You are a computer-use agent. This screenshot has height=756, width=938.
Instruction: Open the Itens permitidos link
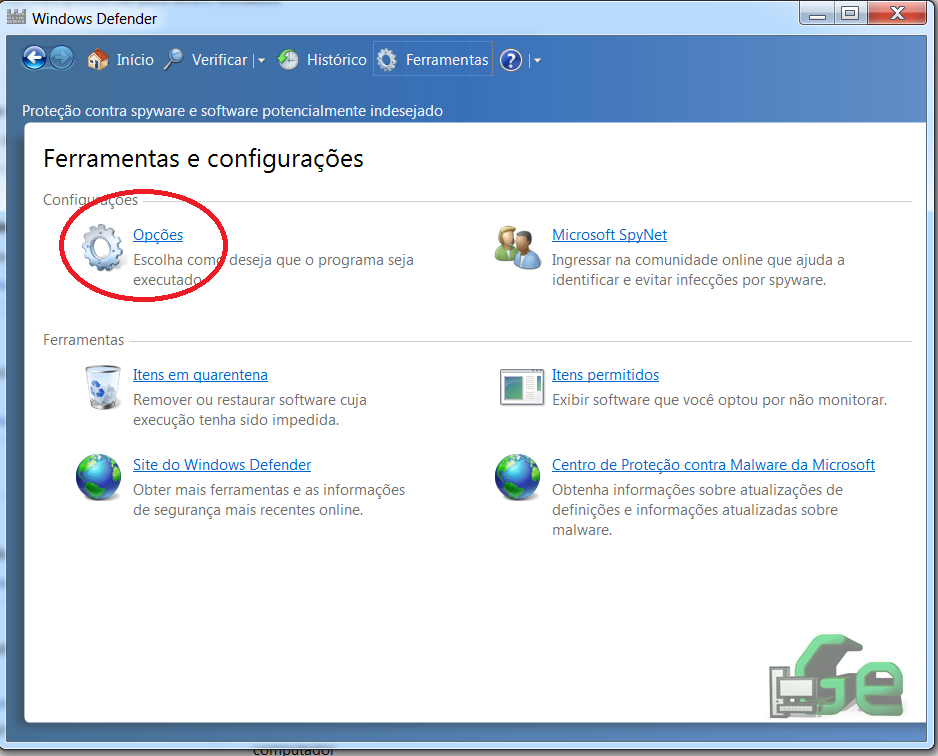(x=605, y=374)
